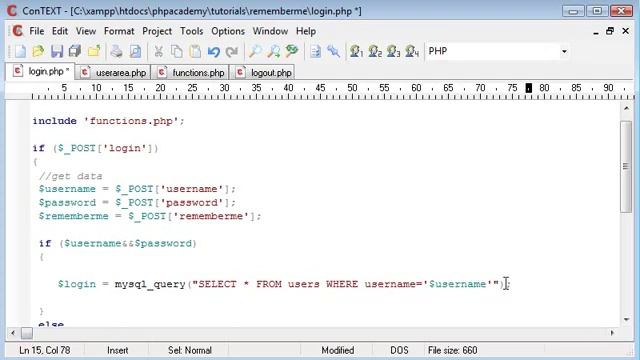This screenshot has height=360, width=640.
Task: Open the Tools menu
Action: pos(191,31)
